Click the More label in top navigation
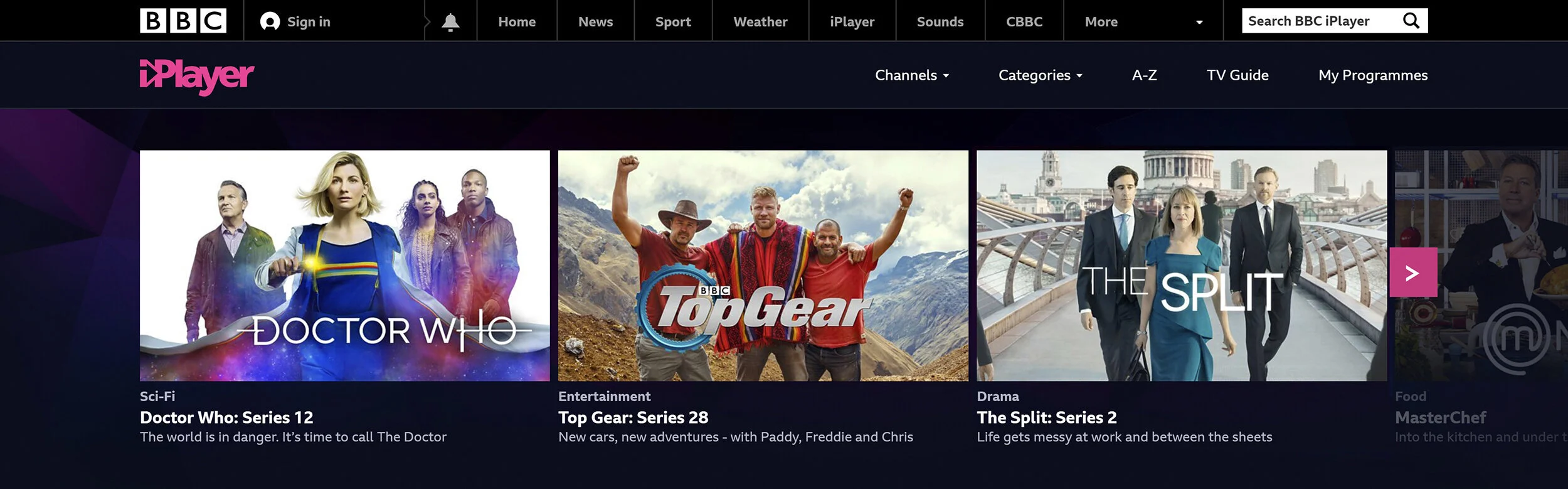Image resolution: width=1568 pixels, height=489 pixels. pyautogui.click(x=1101, y=22)
